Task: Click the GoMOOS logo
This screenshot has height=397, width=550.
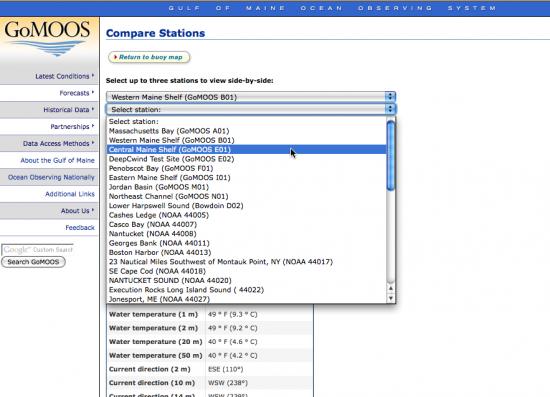Action: tap(47, 38)
